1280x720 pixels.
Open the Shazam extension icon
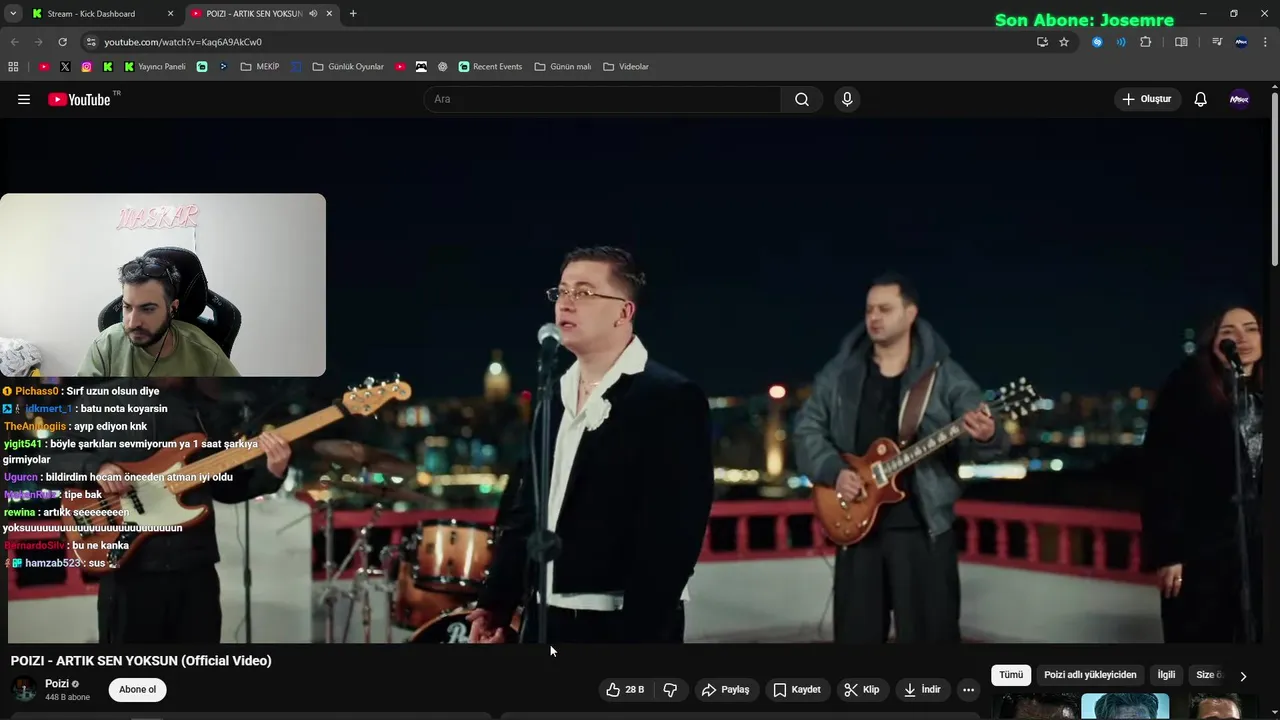[x=1097, y=42]
